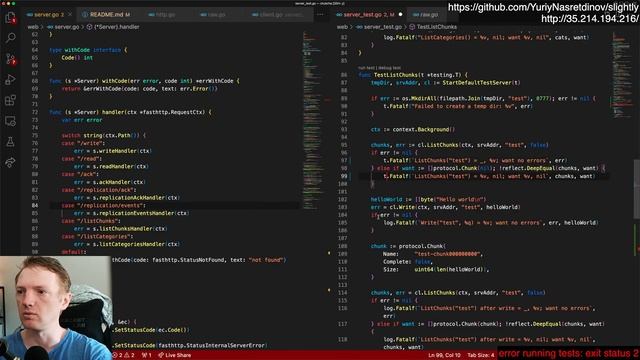Open the Extensions view in the activity bar

click(x=10, y=100)
